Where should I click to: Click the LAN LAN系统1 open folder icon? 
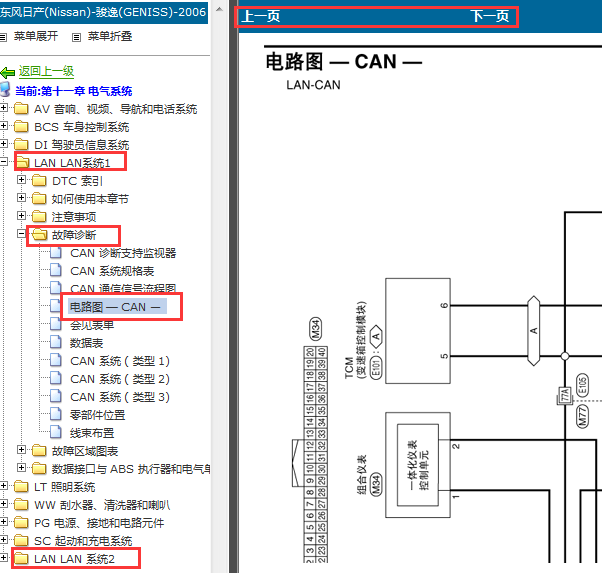tap(22, 162)
